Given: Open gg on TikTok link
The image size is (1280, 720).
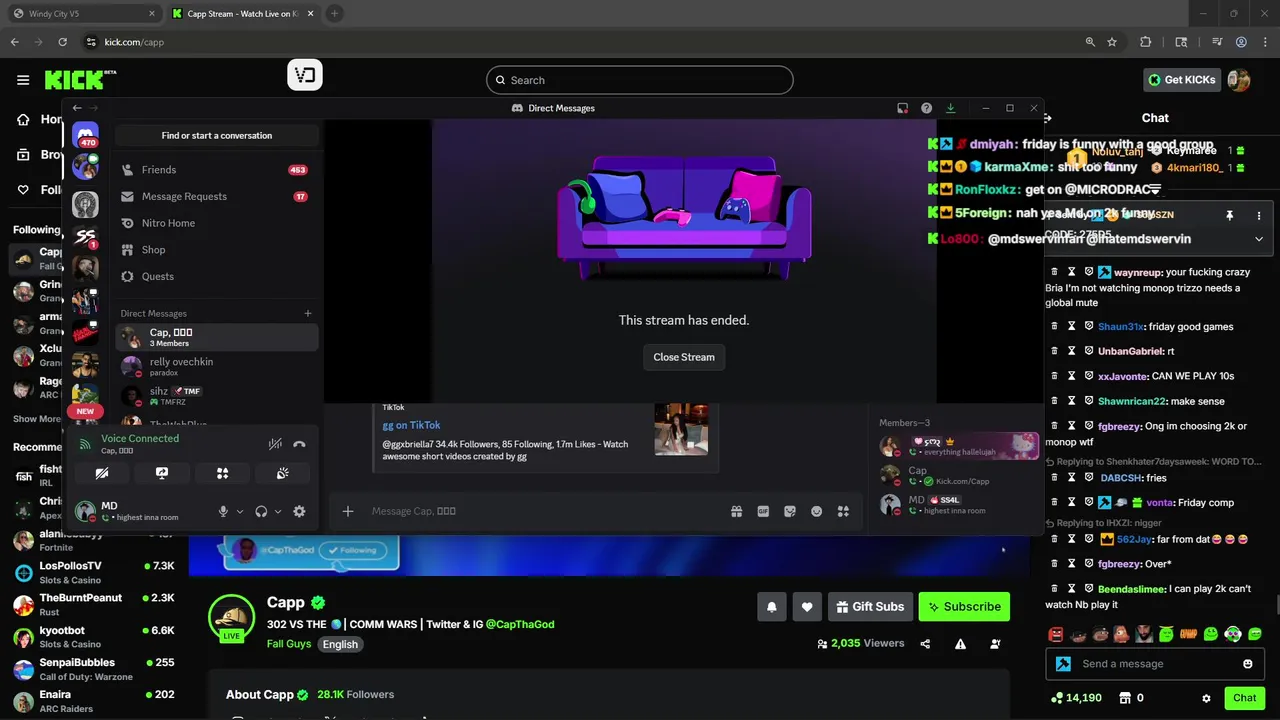Looking at the screenshot, I should coord(411,425).
